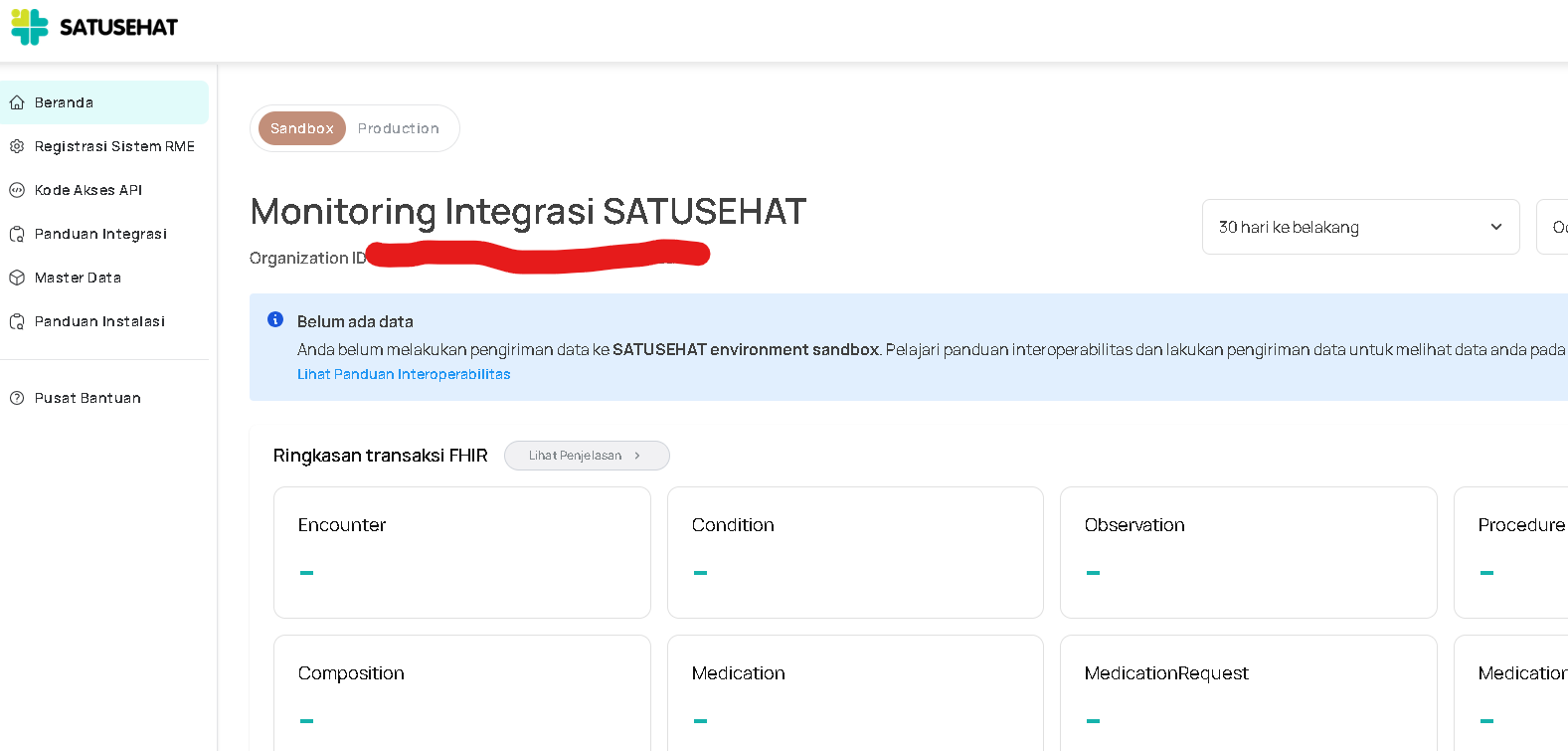
Task: Open Panduan Instalasi in sidebar
Action: (104, 321)
